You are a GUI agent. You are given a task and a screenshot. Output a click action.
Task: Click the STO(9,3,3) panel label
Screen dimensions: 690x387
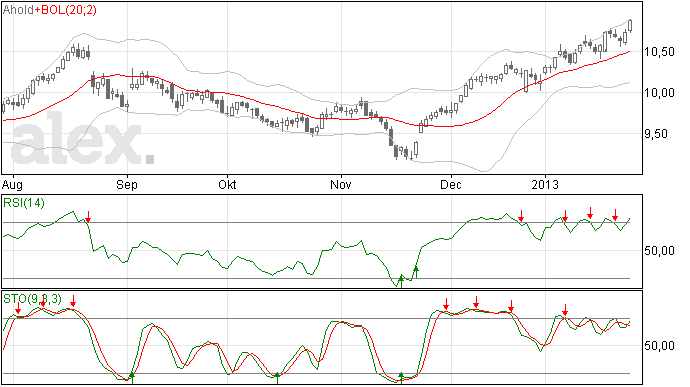(32, 299)
